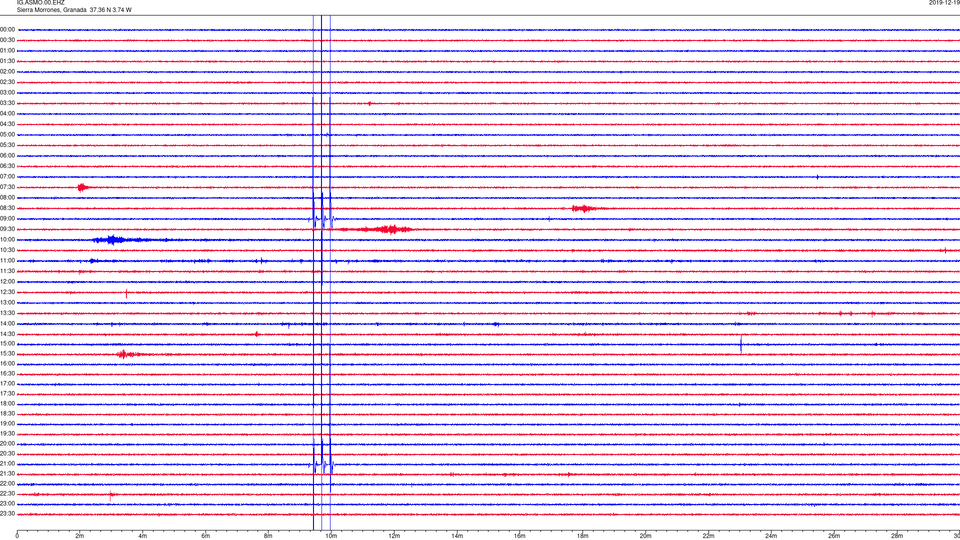Click the 22:30 trace time label
The width and height of the screenshot is (960, 540).
point(8,494)
